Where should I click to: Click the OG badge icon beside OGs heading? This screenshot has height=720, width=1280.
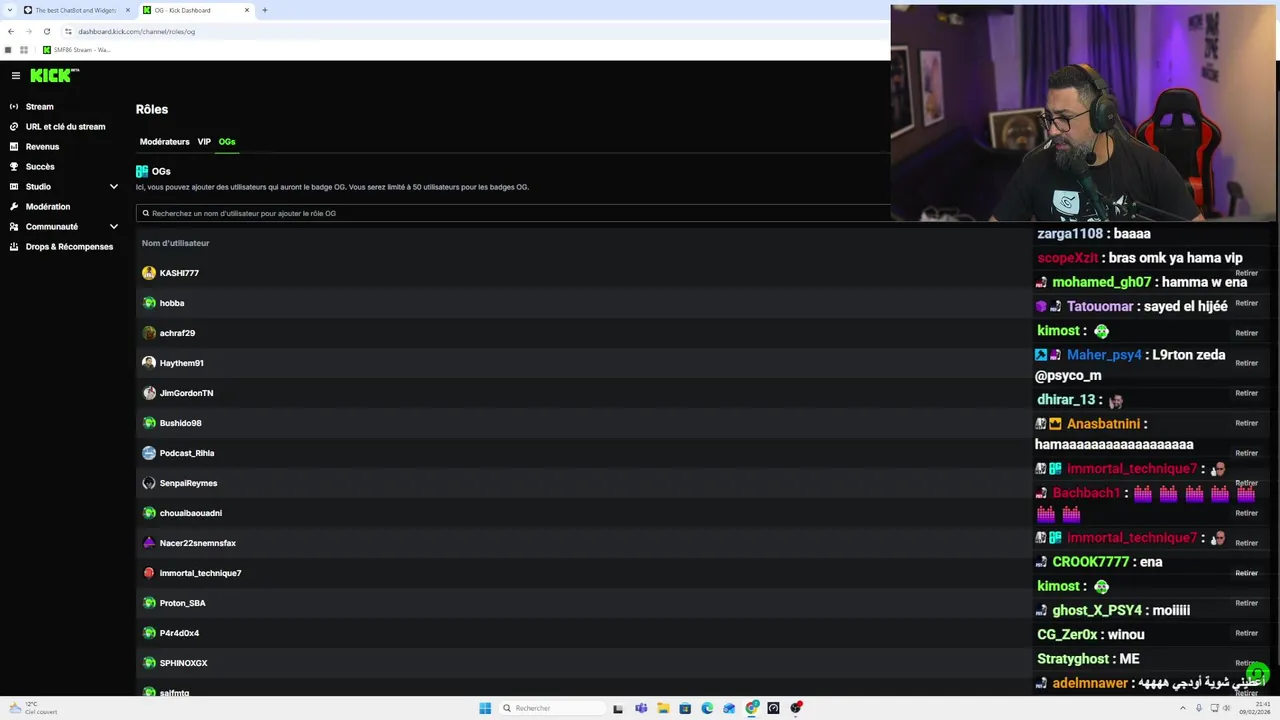pyautogui.click(x=142, y=171)
